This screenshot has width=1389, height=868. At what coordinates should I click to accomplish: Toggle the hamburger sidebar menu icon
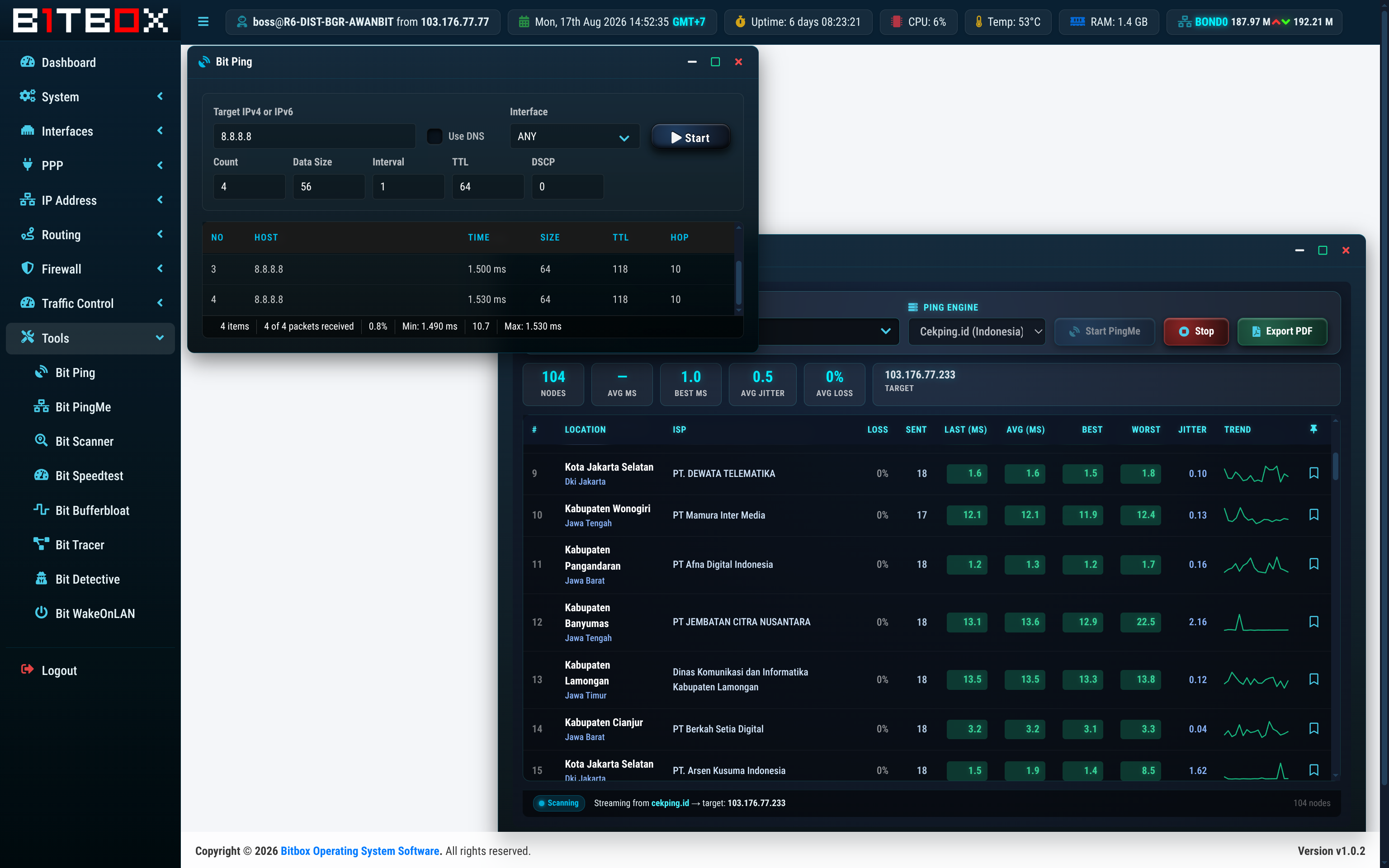203,22
